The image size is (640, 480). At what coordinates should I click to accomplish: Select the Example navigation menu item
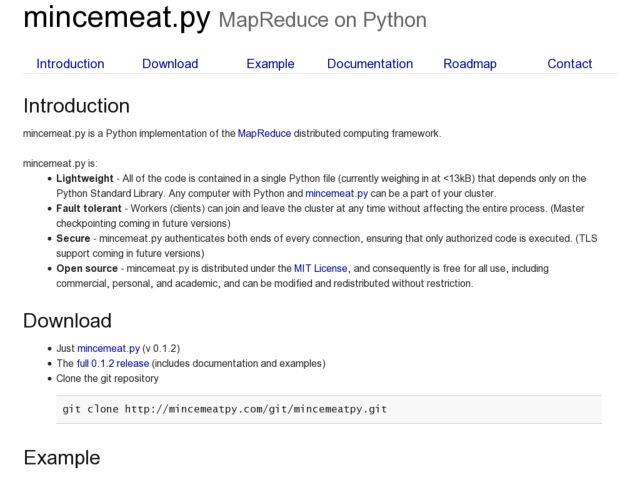click(270, 64)
